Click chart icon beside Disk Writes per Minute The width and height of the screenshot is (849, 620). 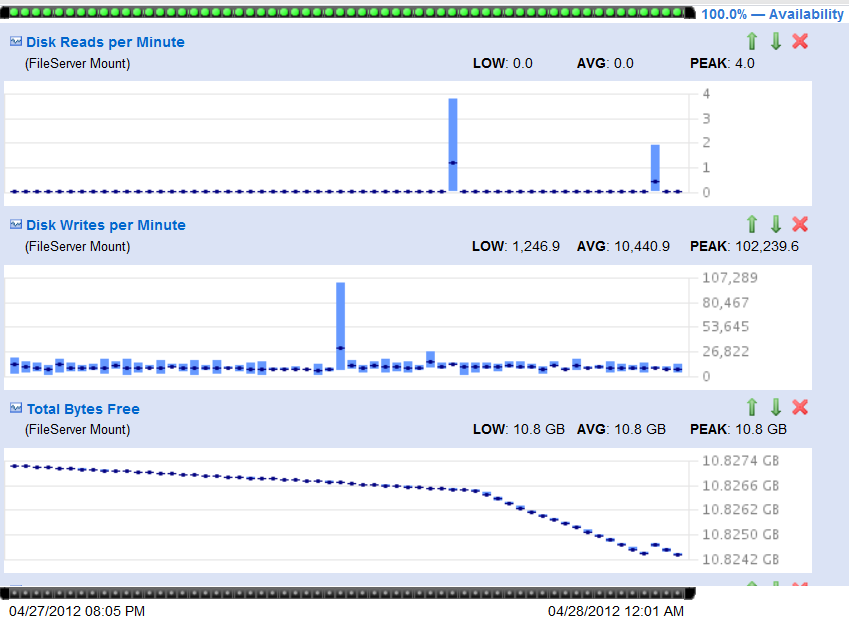16,225
